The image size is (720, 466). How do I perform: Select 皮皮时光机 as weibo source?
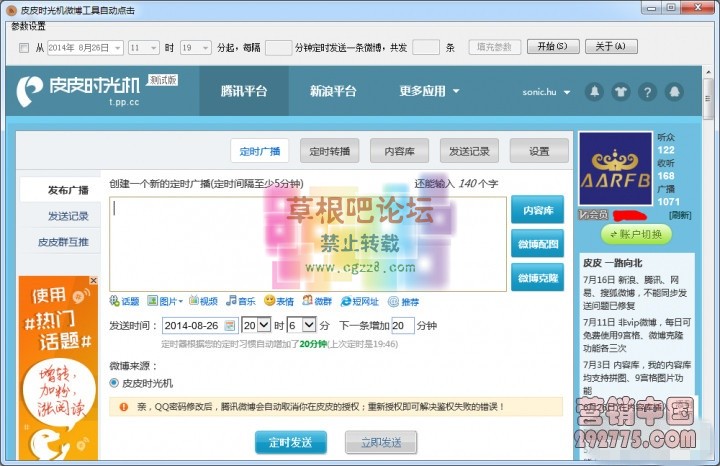[x=114, y=382]
